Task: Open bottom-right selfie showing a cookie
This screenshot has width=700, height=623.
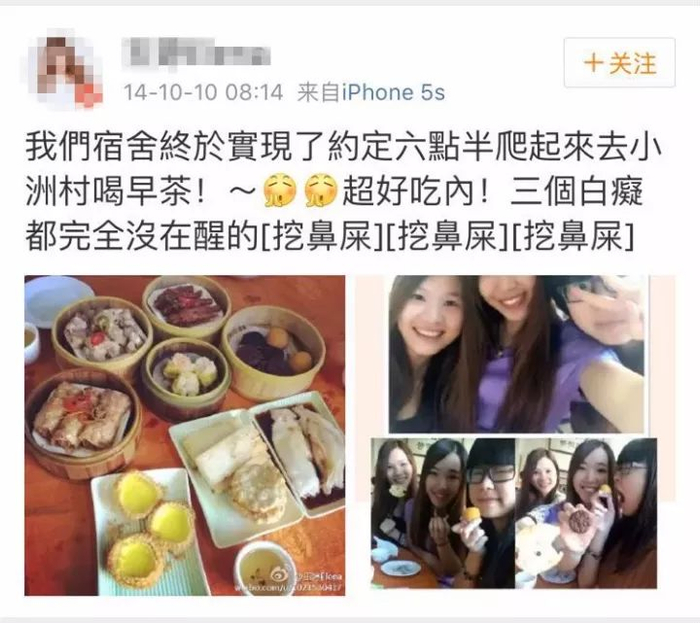Action: point(586,513)
